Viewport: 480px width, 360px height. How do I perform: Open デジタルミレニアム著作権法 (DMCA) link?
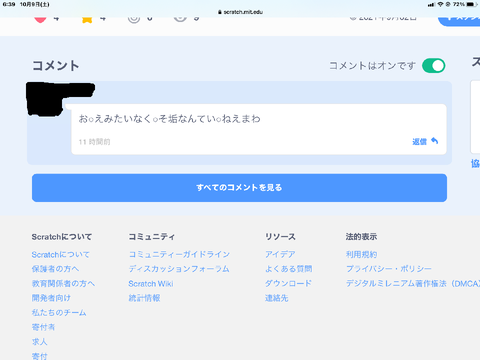(413, 284)
